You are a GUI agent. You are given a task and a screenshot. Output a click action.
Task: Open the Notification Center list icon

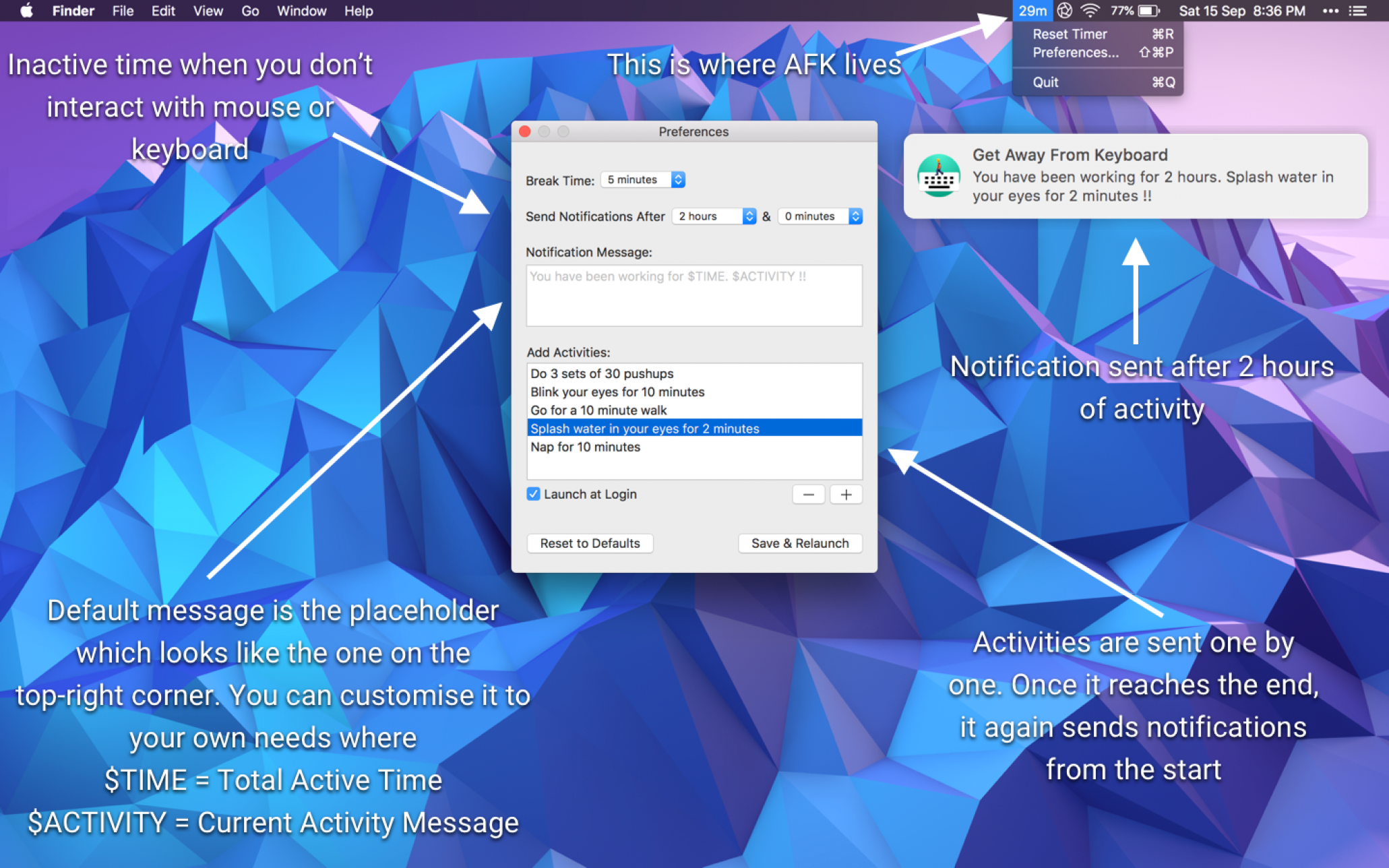pos(1357,11)
